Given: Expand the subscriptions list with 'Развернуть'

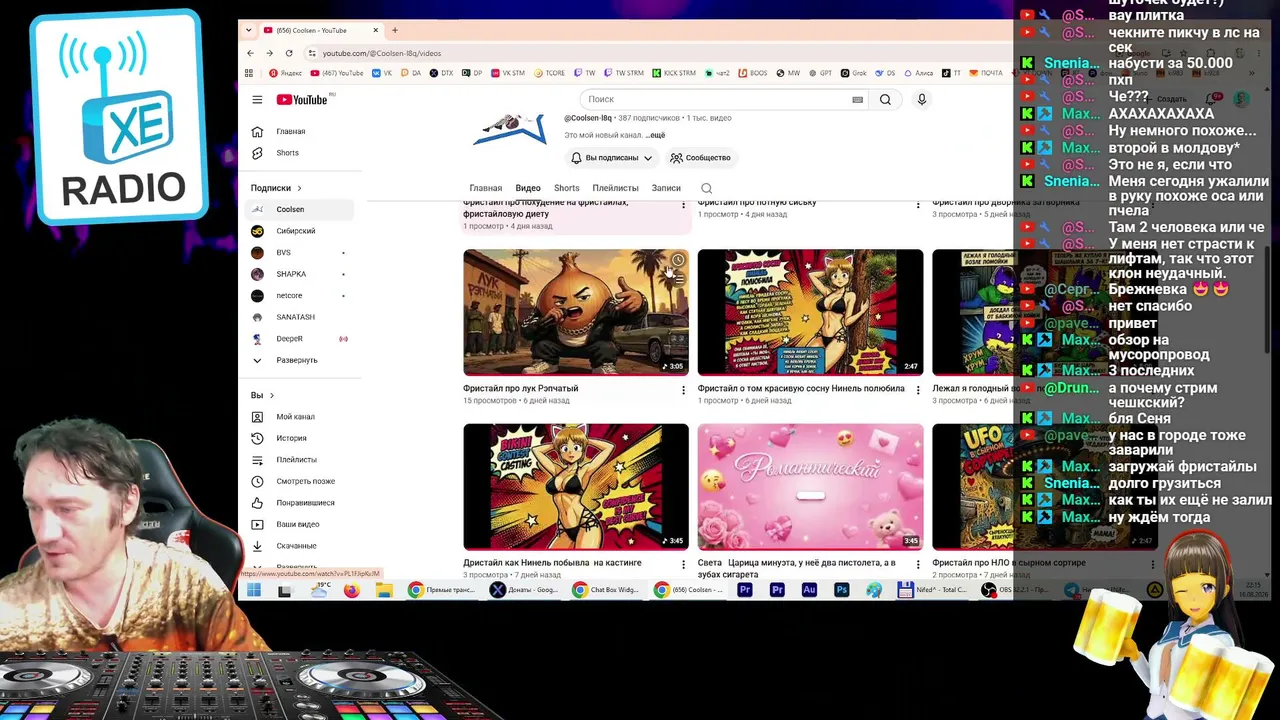Looking at the screenshot, I should pos(297,360).
